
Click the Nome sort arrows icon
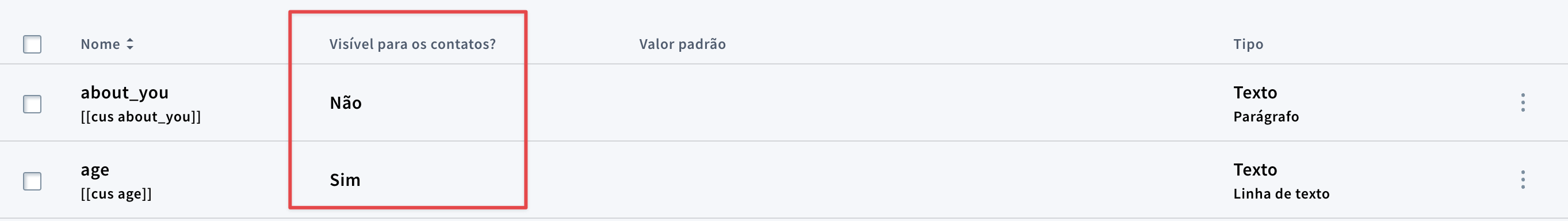pyautogui.click(x=129, y=44)
